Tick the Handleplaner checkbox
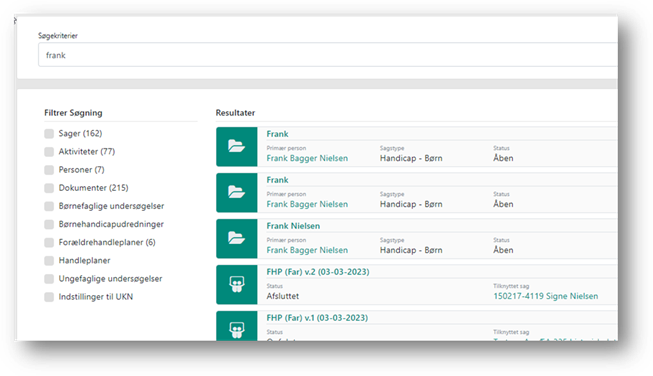This screenshot has width=653, height=376. [x=49, y=261]
